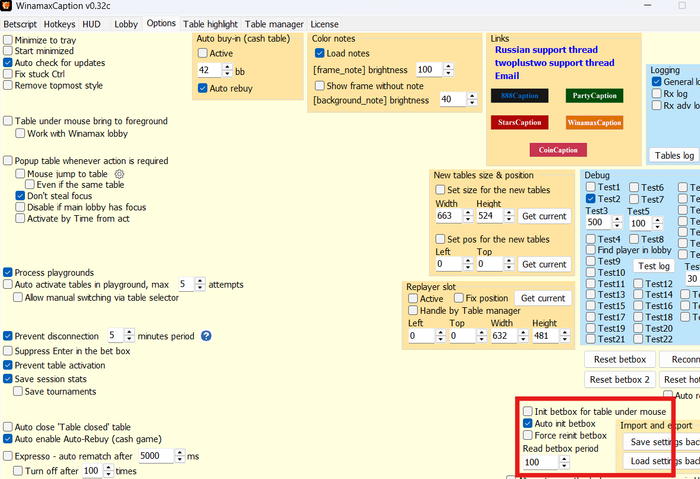Open the License tab
The height and width of the screenshot is (479, 700).
[325, 24]
